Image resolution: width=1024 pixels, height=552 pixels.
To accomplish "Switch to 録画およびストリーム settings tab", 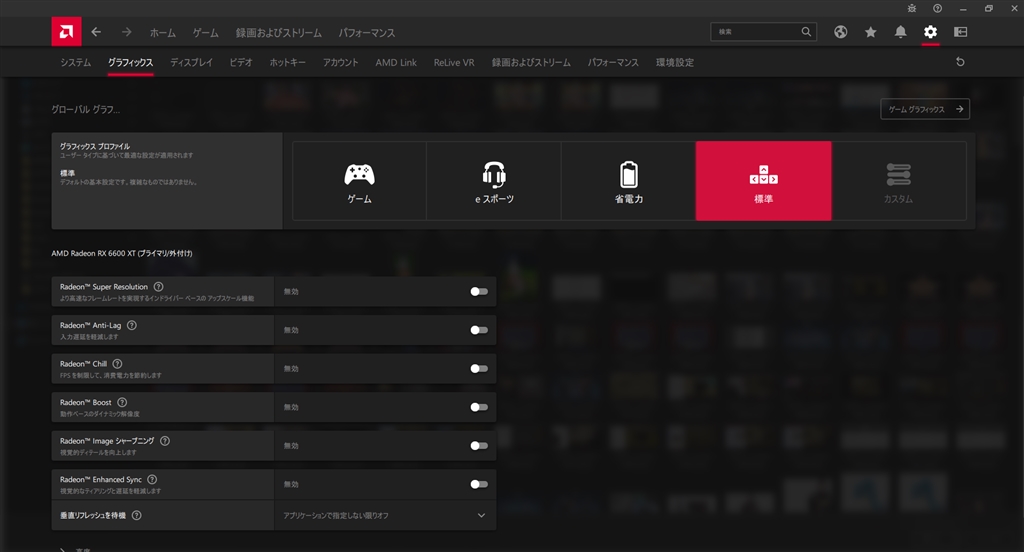I will (x=531, y=62).
